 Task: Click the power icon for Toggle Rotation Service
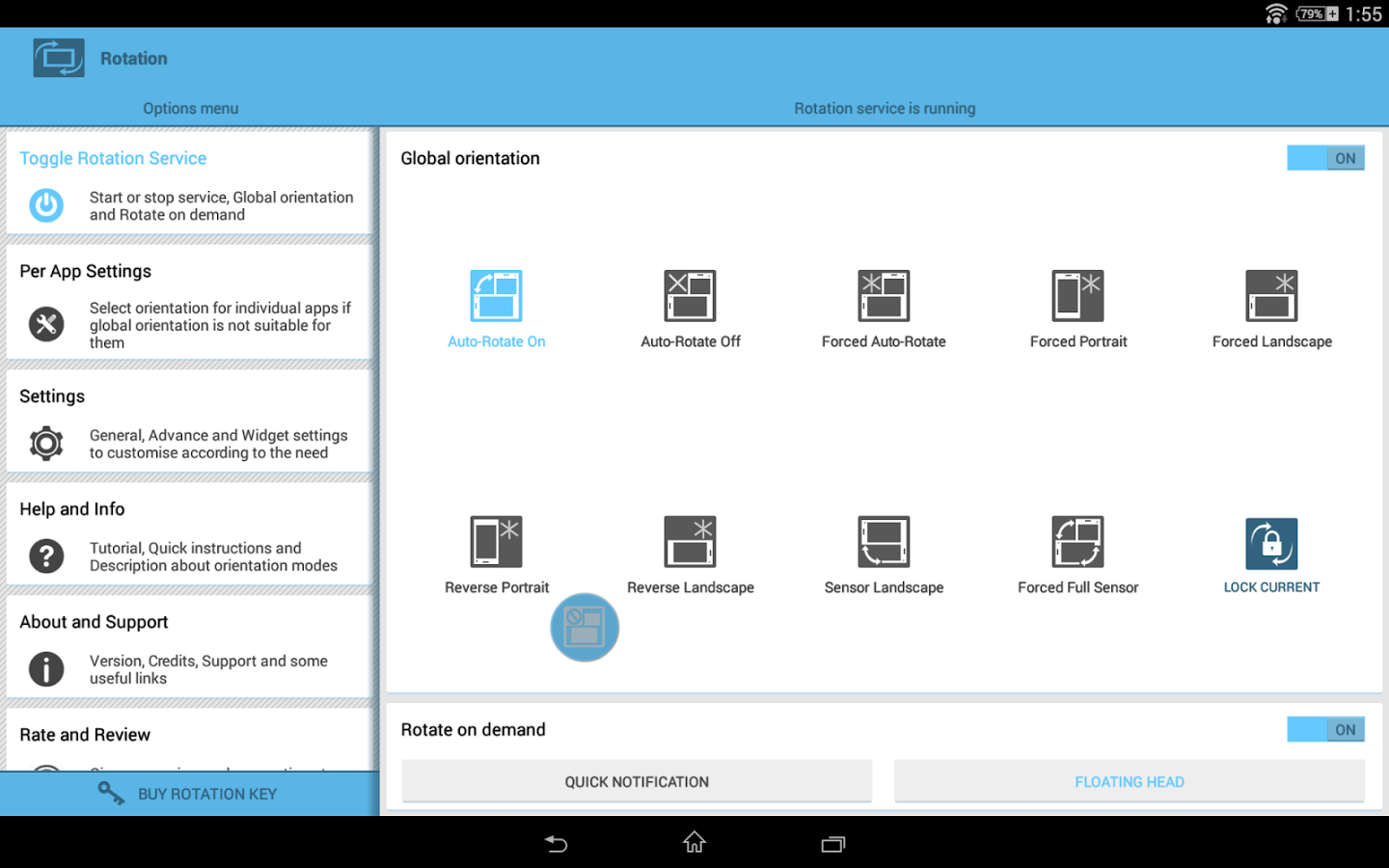click(46, 204)
